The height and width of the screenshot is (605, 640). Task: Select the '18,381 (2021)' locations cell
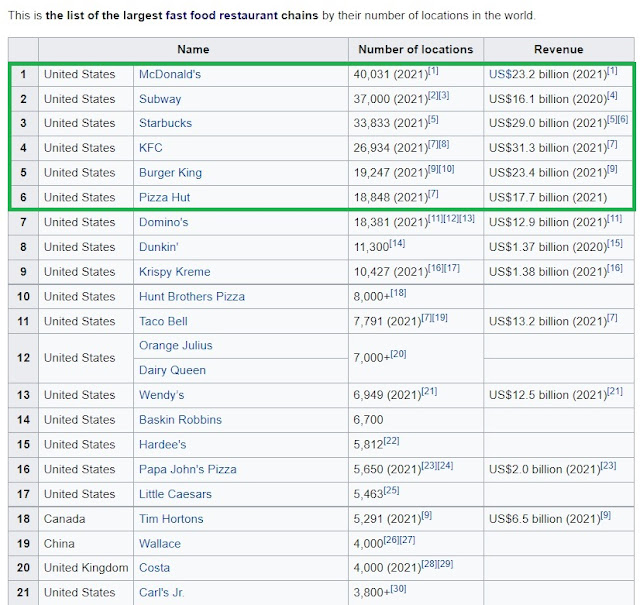416,222
